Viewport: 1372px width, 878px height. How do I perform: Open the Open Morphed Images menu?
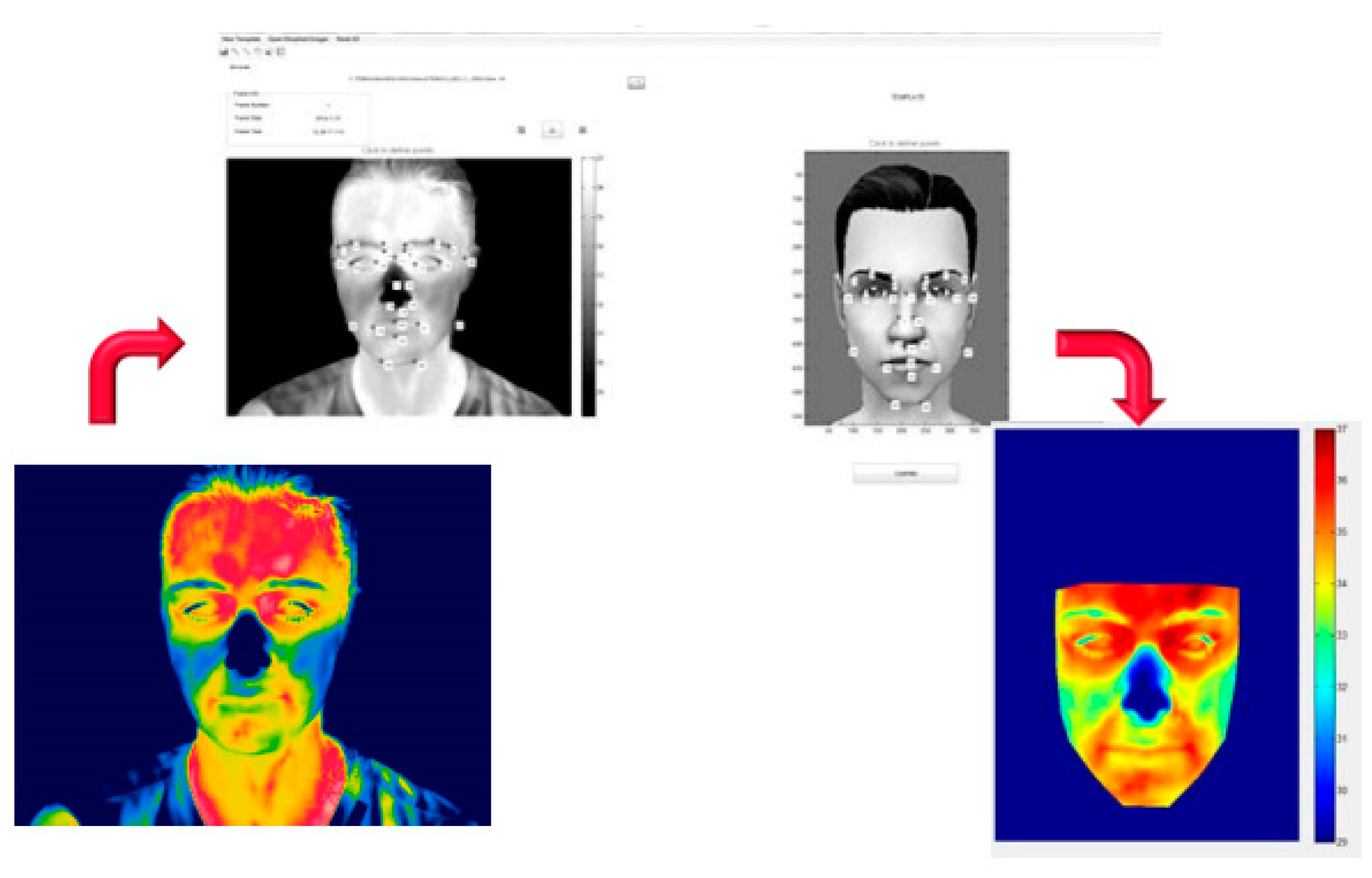[x=298, y=39]
